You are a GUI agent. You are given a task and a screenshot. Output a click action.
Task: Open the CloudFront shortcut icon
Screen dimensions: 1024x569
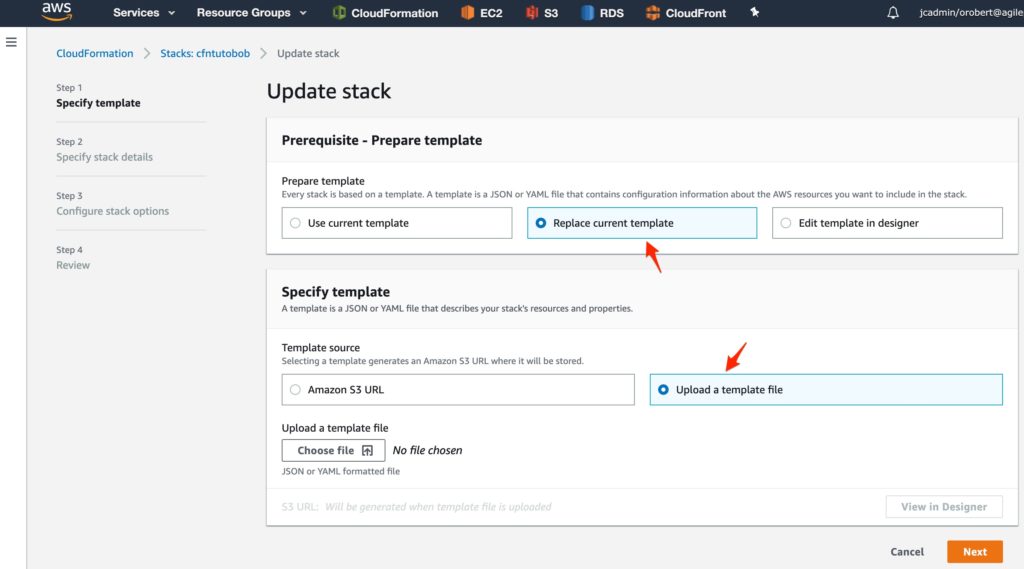(652, 12)
